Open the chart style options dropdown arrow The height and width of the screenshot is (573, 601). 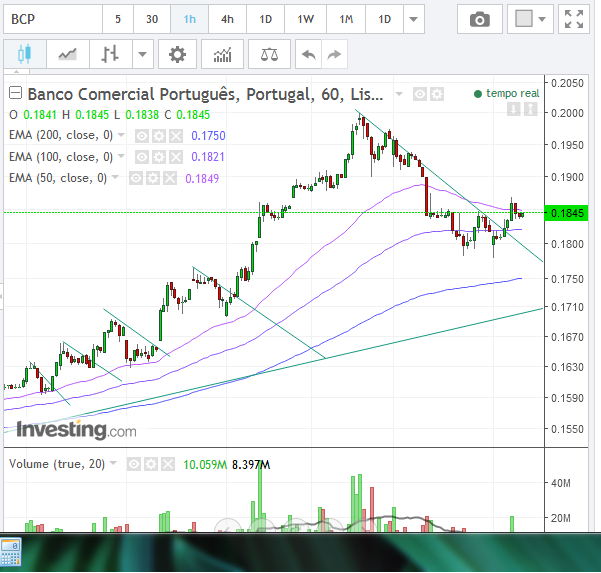coord(144,55)
